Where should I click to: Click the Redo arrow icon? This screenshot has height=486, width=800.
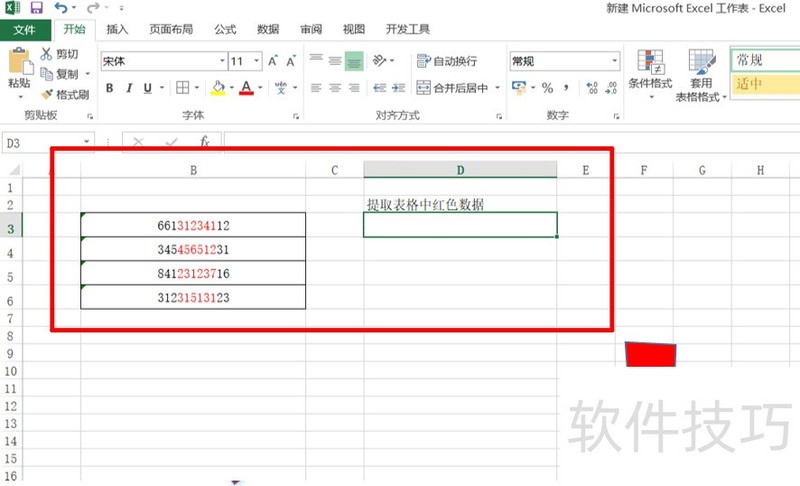(x=93, y=8)
